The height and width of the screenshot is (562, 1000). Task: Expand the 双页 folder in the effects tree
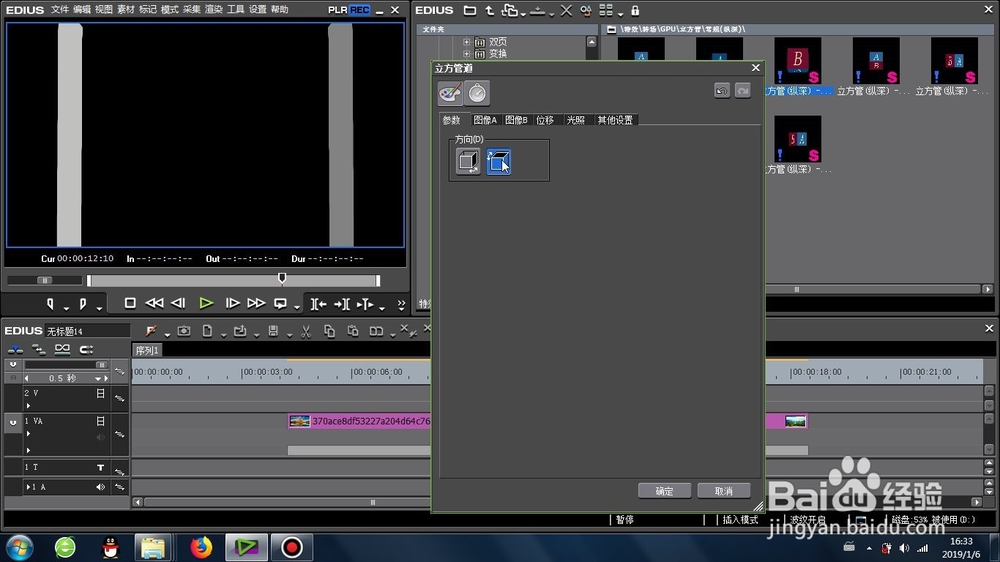coord(466,42)
